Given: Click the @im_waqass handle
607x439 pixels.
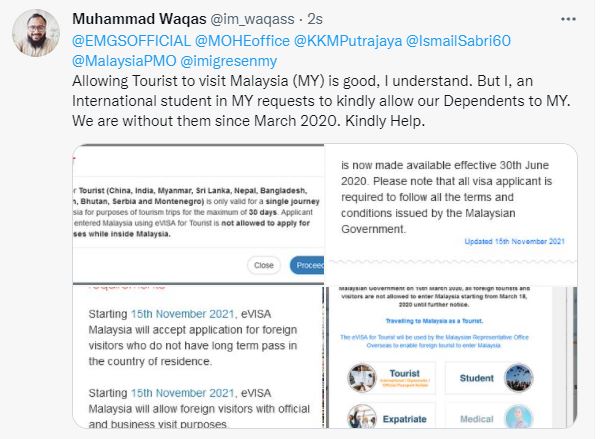Looking at the screenshot, I should [252, 19].
